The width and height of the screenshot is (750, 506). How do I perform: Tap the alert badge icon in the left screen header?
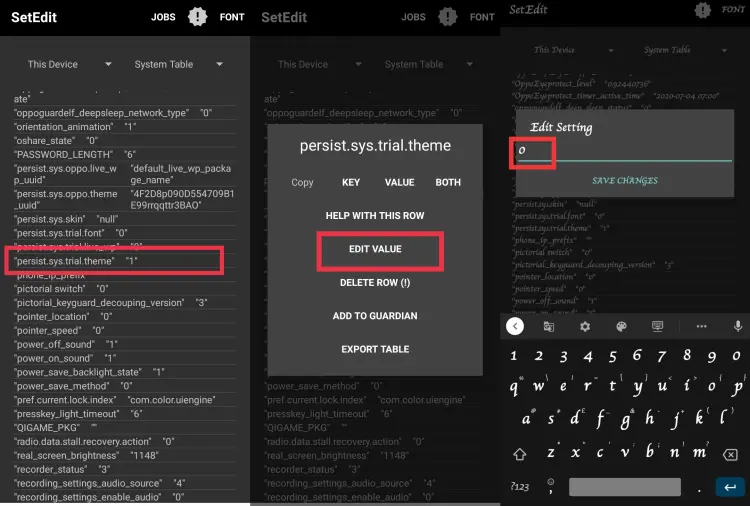click(197, 17)
